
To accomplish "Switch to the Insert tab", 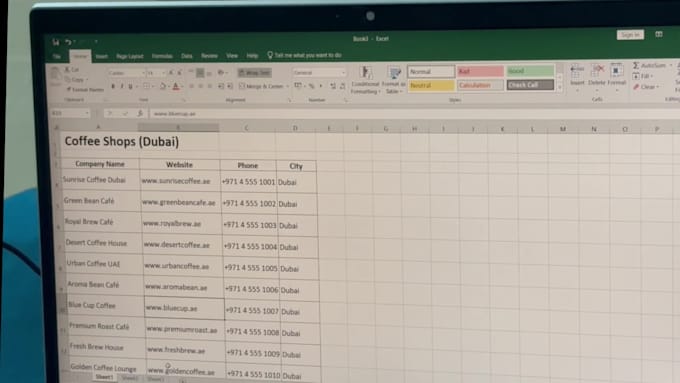I will [x=102, y=56].
